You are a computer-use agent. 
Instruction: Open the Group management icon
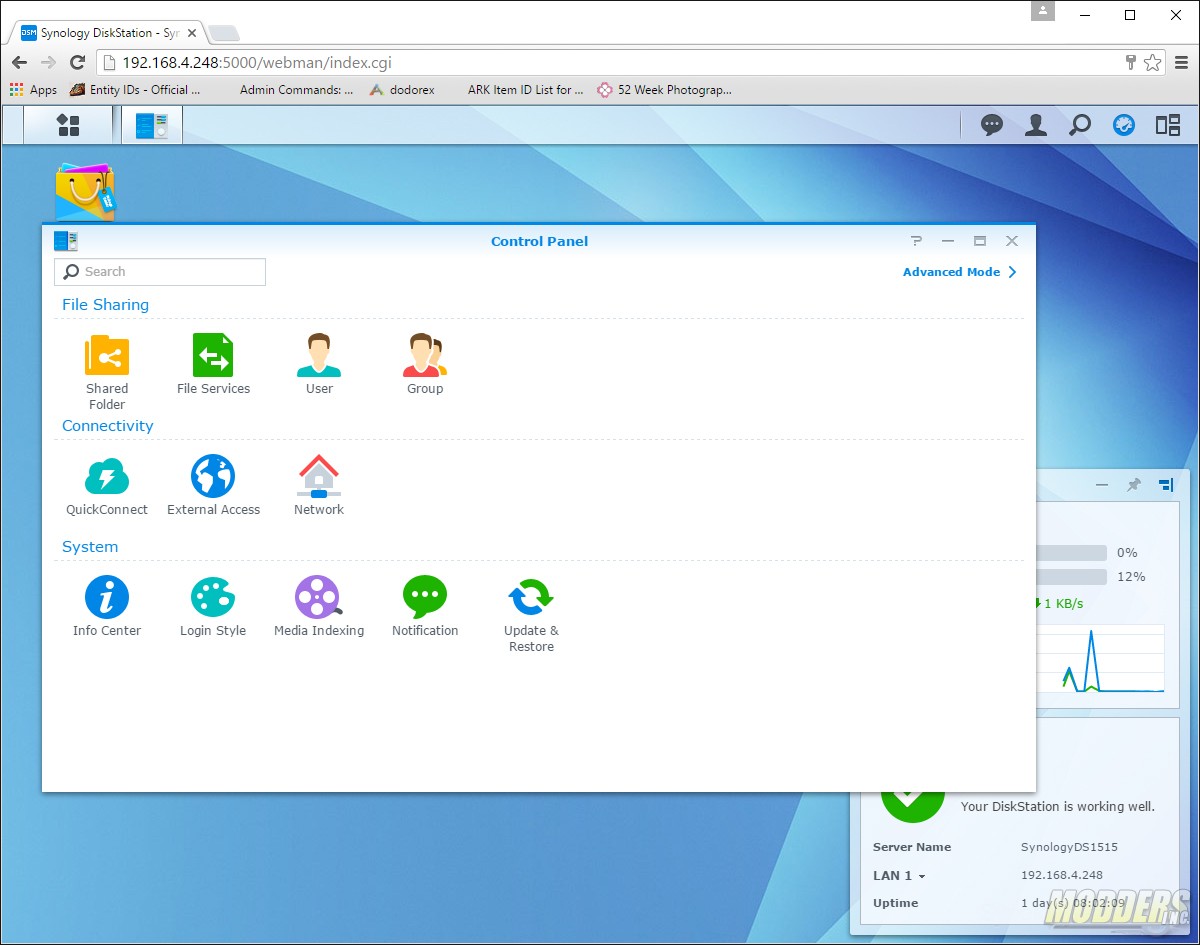425,364
